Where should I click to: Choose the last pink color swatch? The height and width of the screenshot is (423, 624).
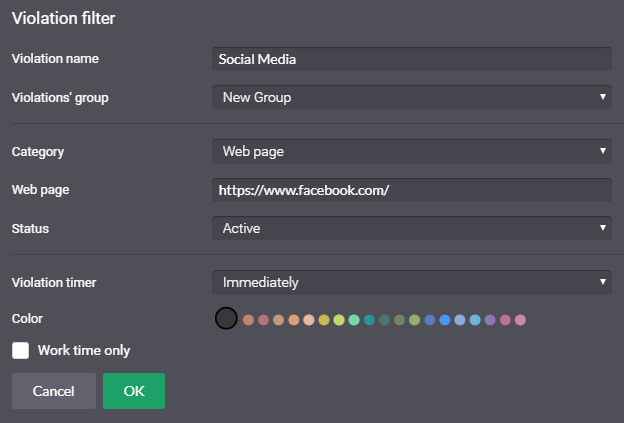click(521, 320)
